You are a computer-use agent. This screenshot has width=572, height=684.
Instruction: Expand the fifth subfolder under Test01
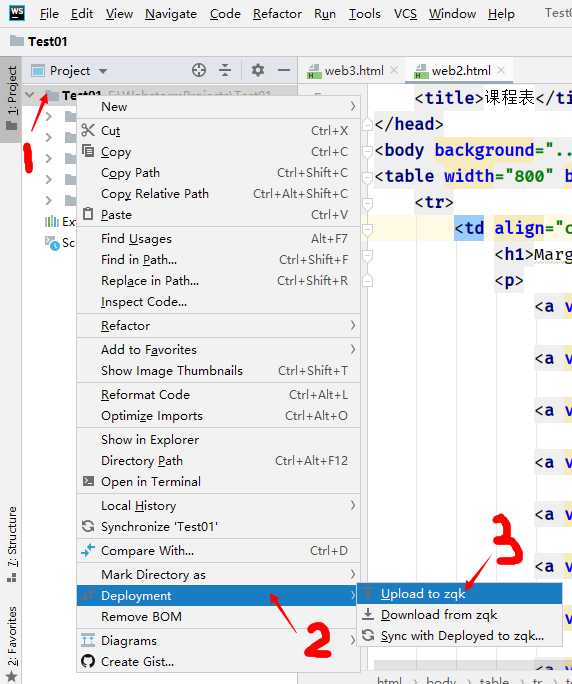(x=49, y=200)
